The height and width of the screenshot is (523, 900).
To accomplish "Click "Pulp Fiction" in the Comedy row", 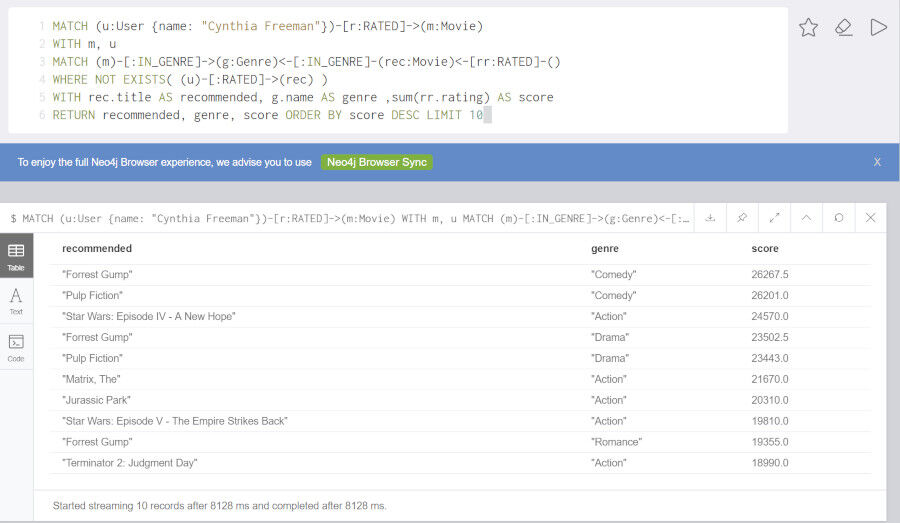I will [x=92, y=296].
